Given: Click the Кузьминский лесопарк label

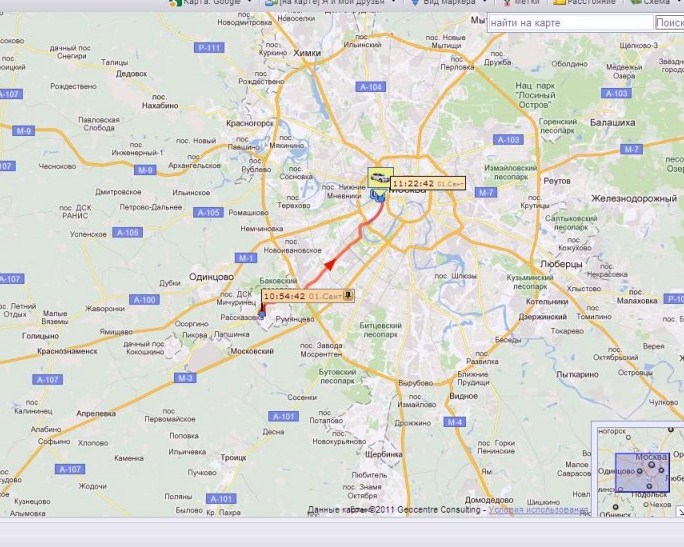Looking at the screenshot, I should click(x=530, y=282).
